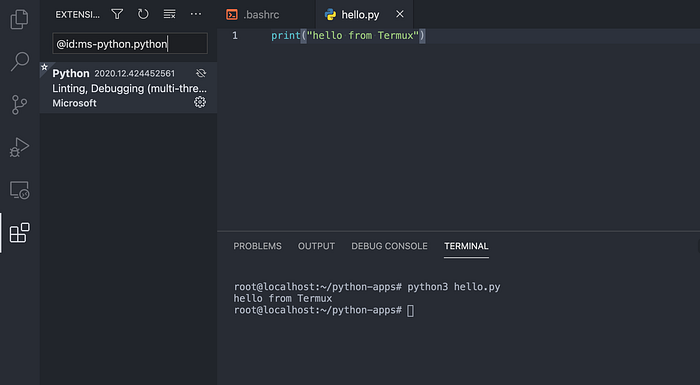
Task: Open the PROBLEMS panel tab
Action: click(x=257, y=246)
